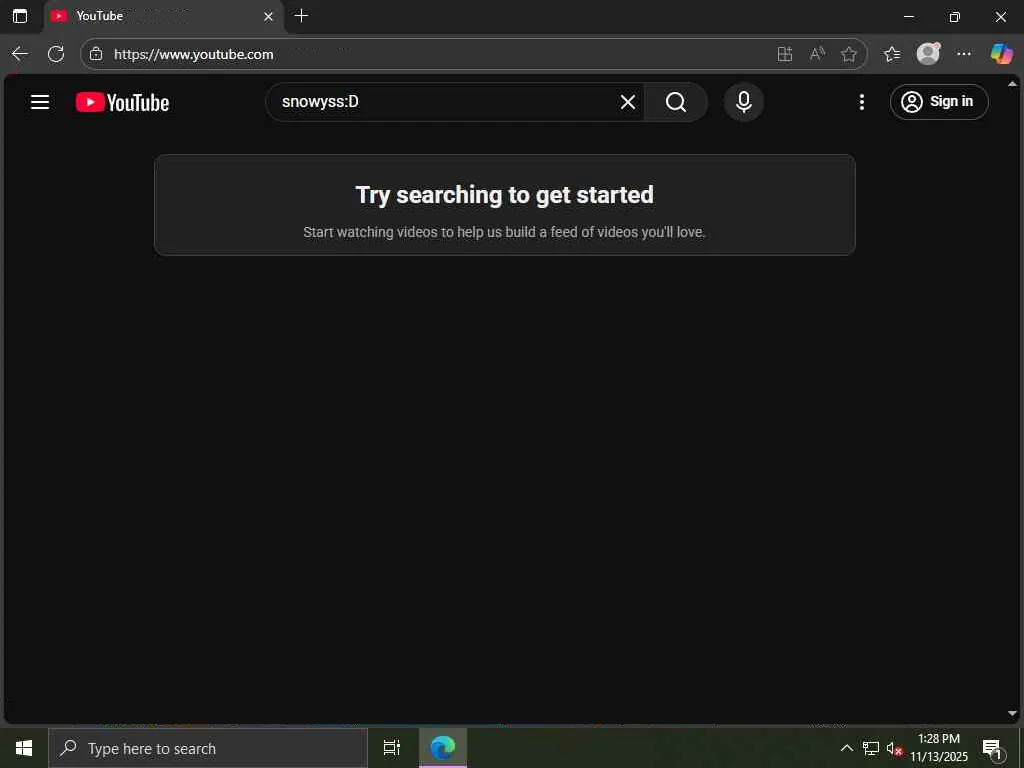Add this page to favorites star
The image size is (1024, 768).
[x=848, y=54]
